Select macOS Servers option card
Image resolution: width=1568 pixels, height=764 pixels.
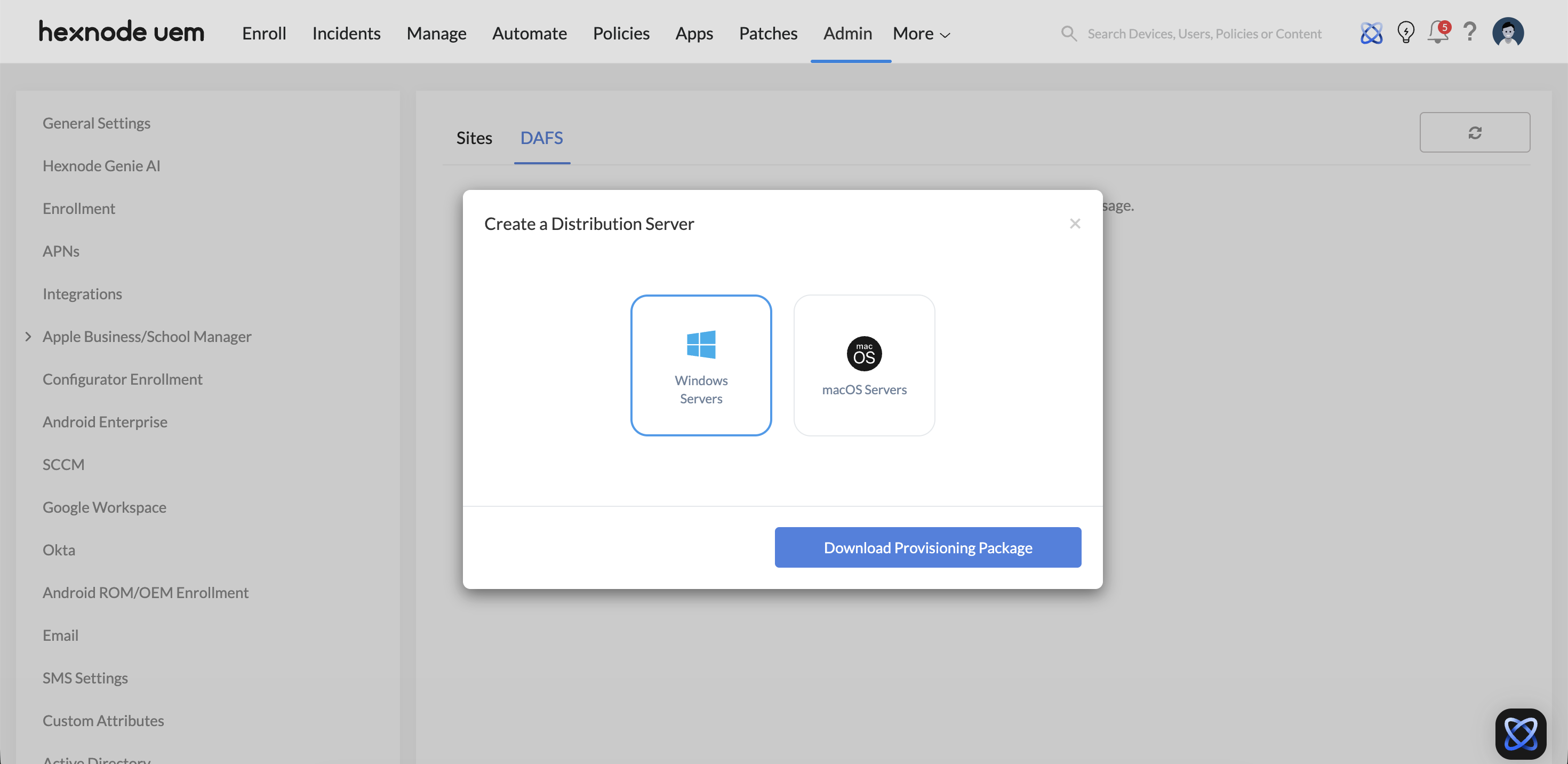coord(864,365)
